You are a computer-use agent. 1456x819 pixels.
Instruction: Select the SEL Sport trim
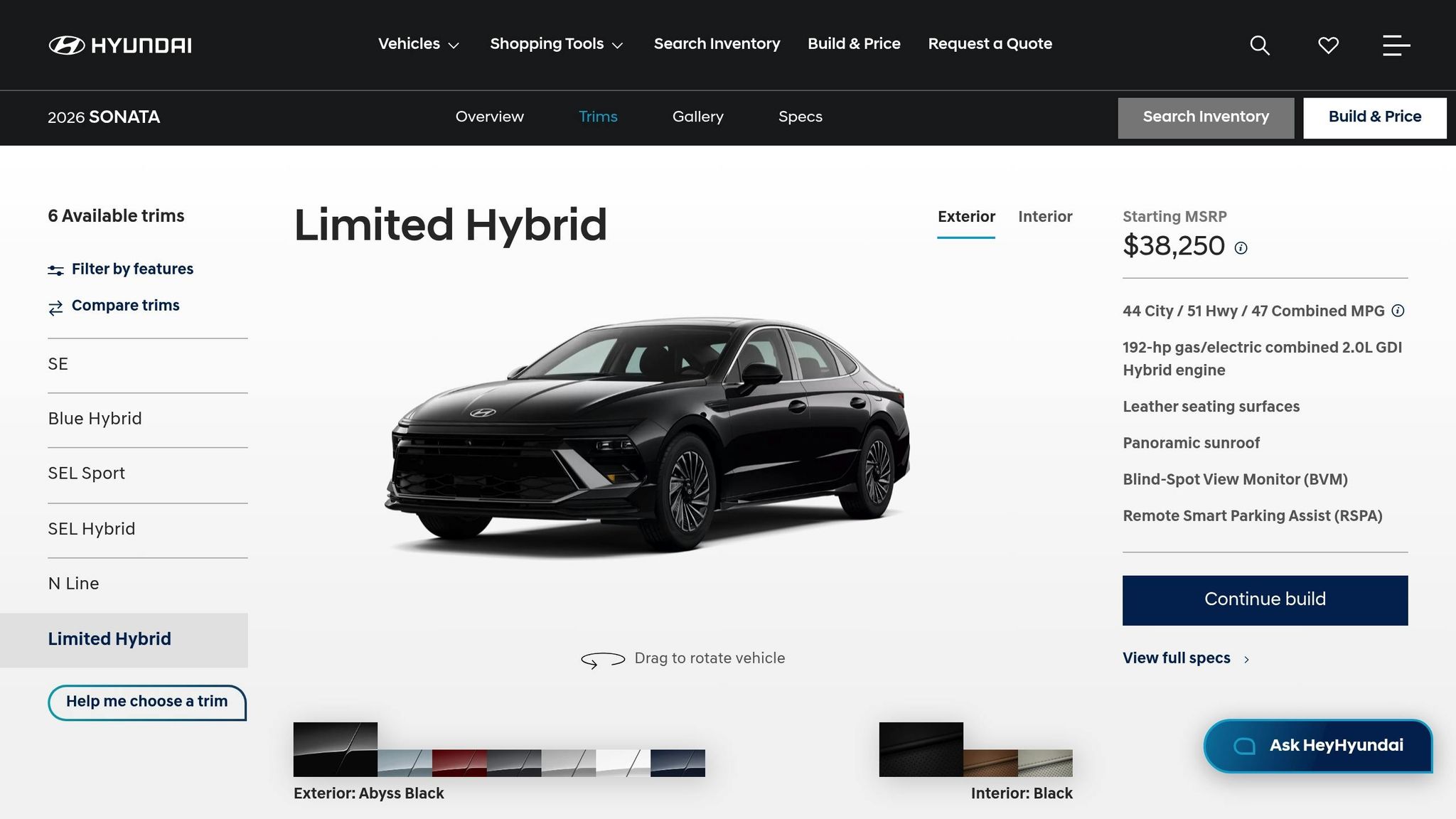[86, 473]
